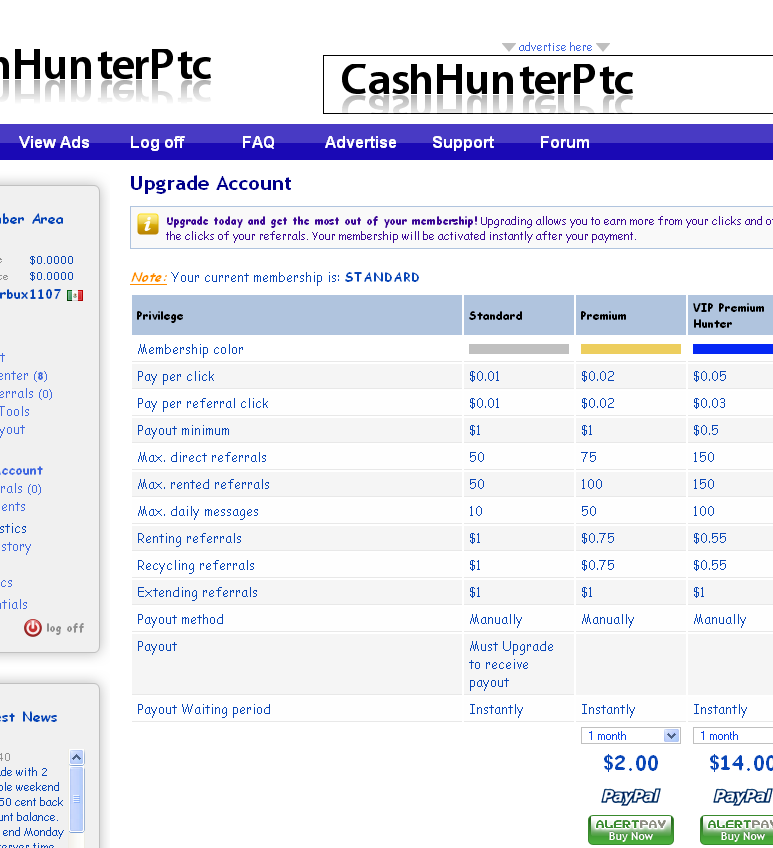Click PayPal logo under $2.00 price
773x848 pixels.
(x=631, y=796)
